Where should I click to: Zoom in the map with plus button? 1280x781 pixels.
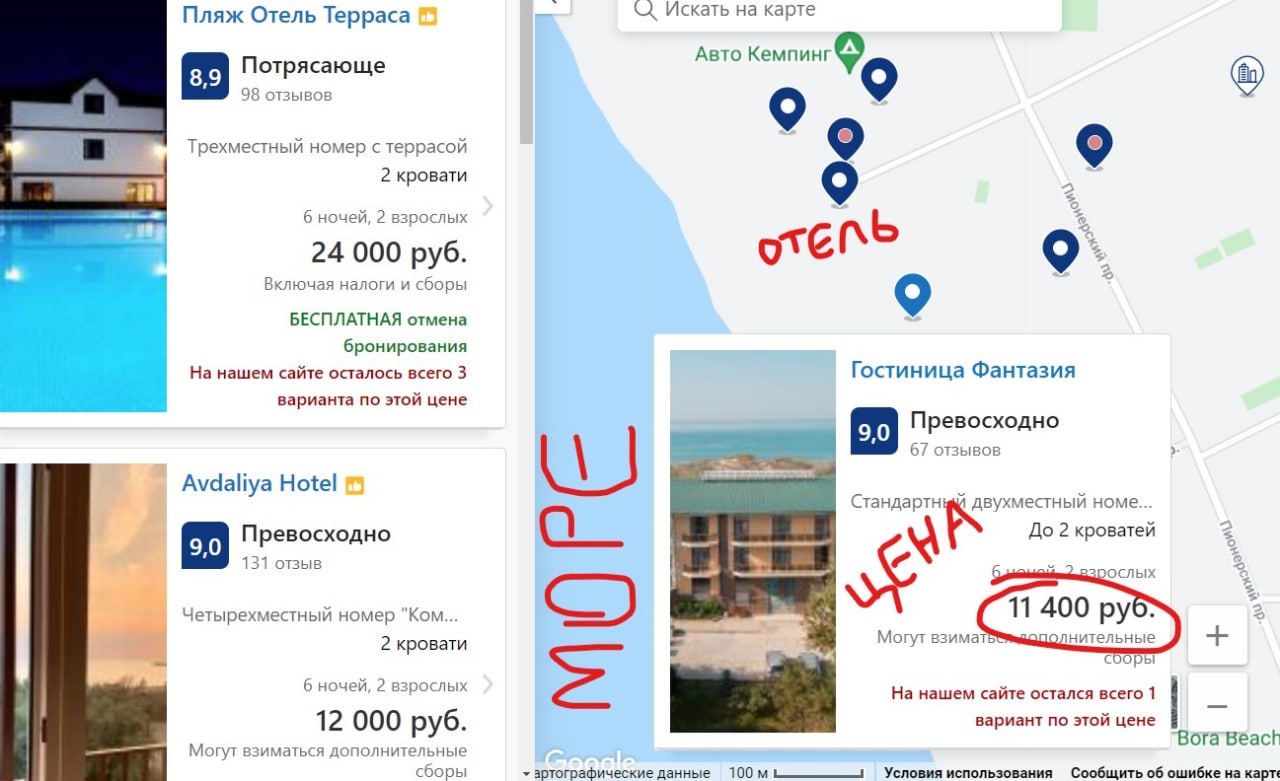1217,635
